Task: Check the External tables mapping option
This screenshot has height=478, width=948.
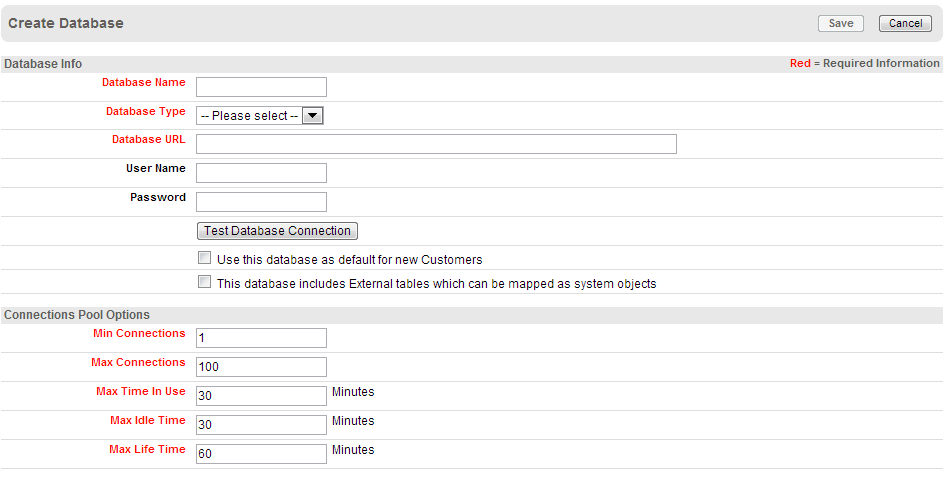Action: [205, 283]
